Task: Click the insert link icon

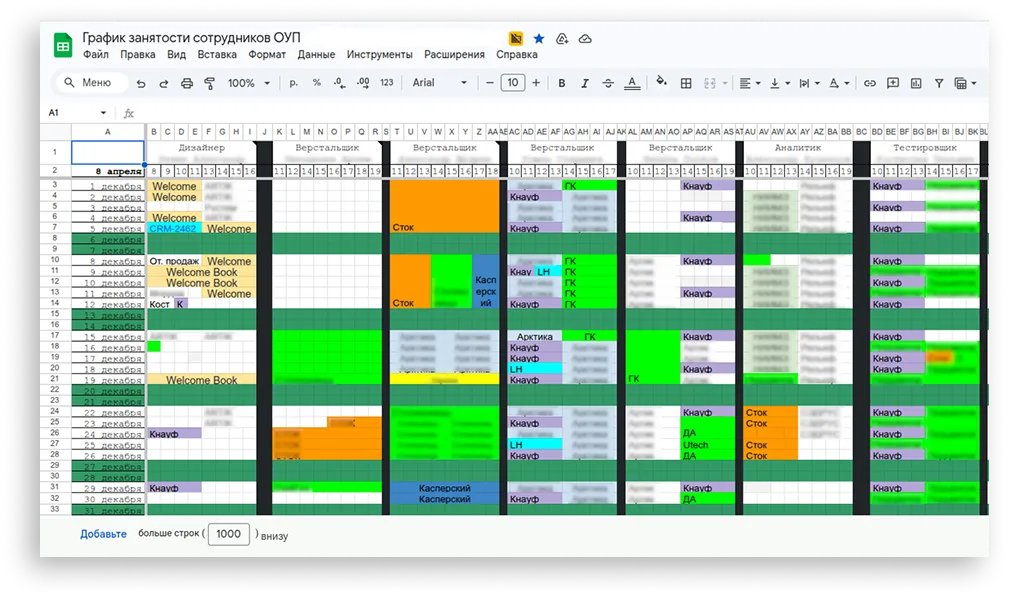Action: point(870,83)
